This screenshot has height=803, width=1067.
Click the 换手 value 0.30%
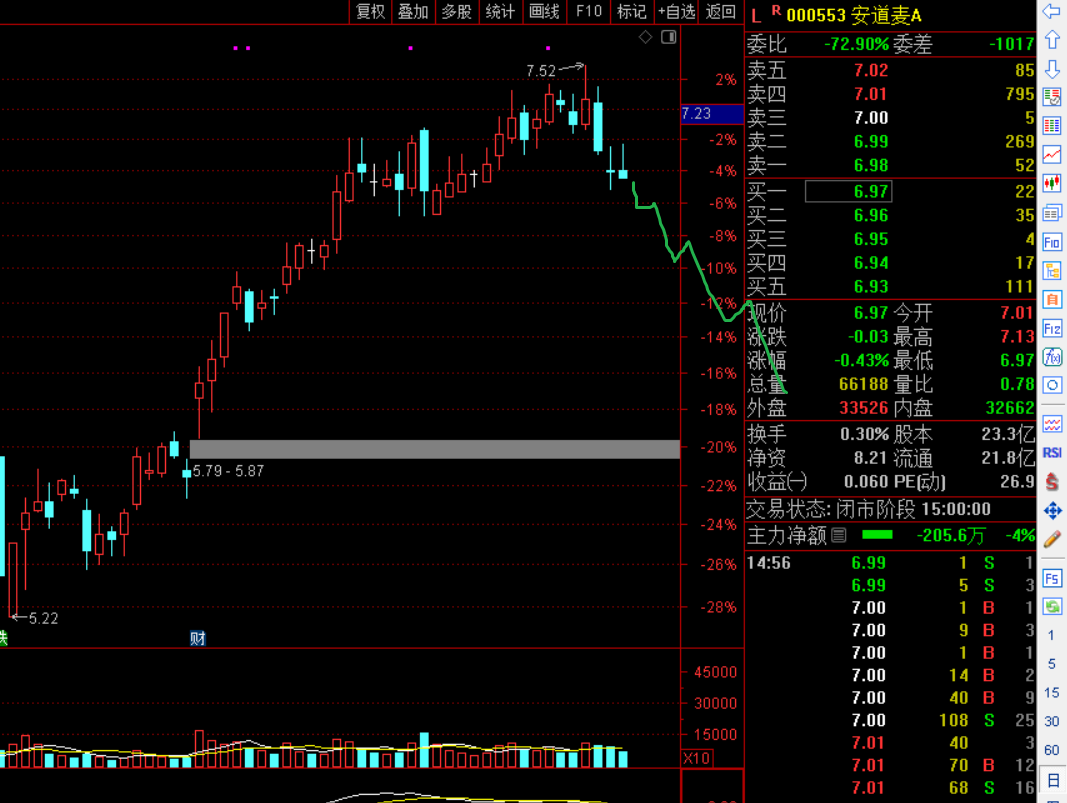point(864,434)
